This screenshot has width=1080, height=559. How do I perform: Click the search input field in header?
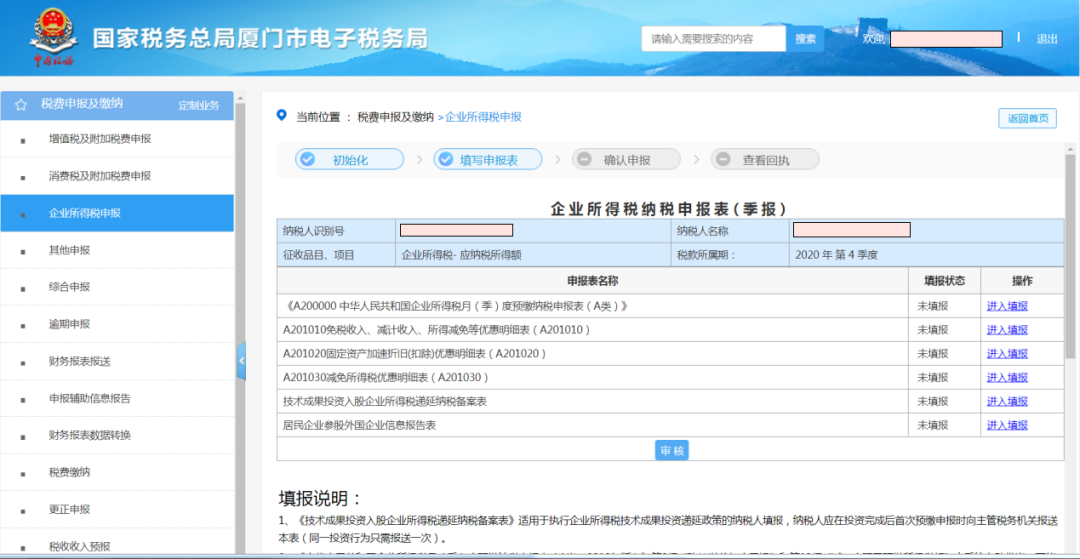(x=712, y=39)
